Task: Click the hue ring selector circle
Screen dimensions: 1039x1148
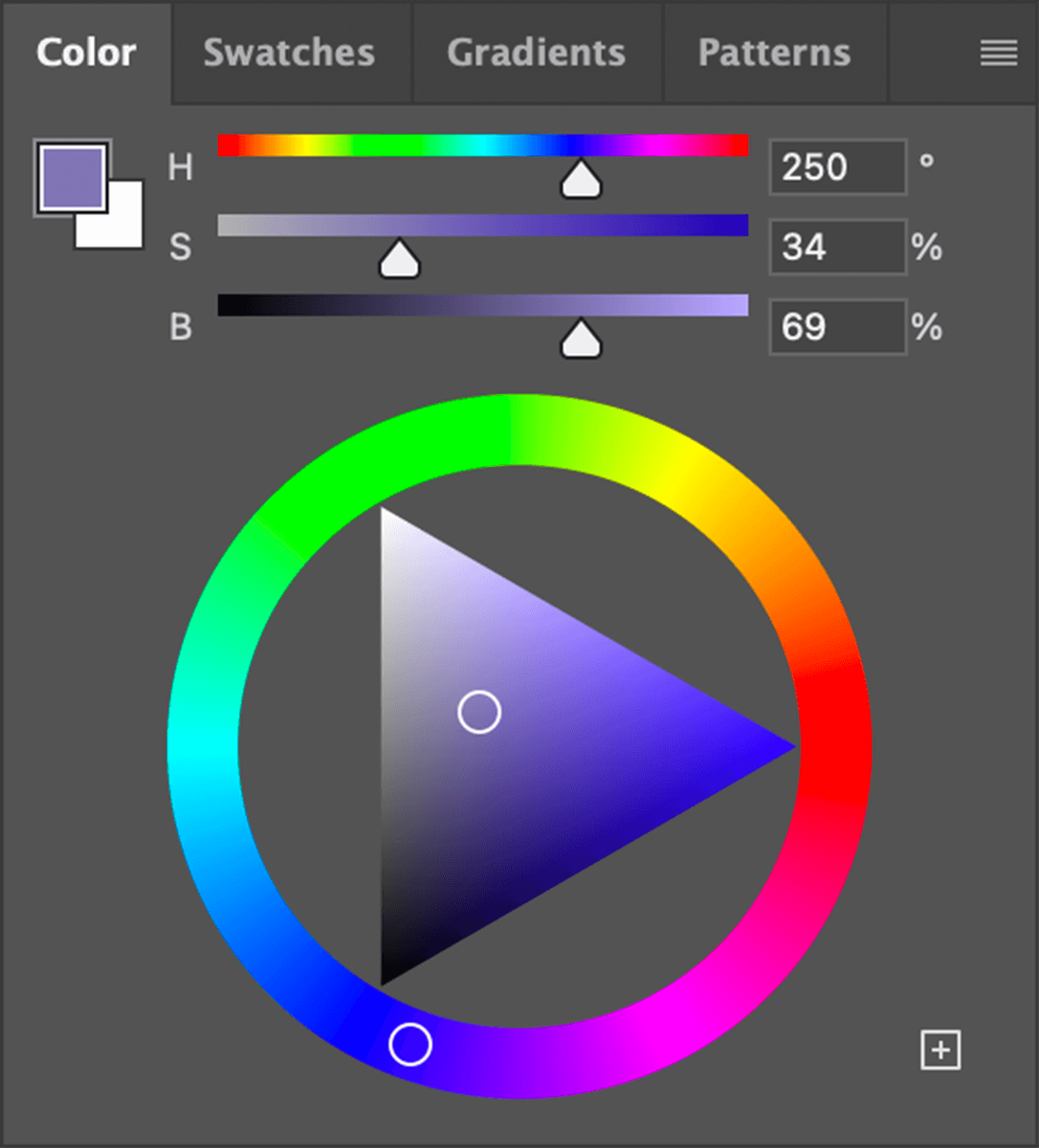Action: (x=410, y=1044)
